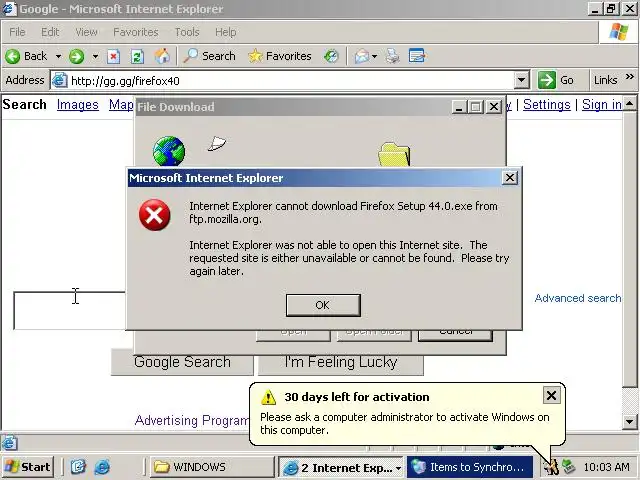Open the Edit menu
Screen dimensions: 640x480
(x=50, y=32)
